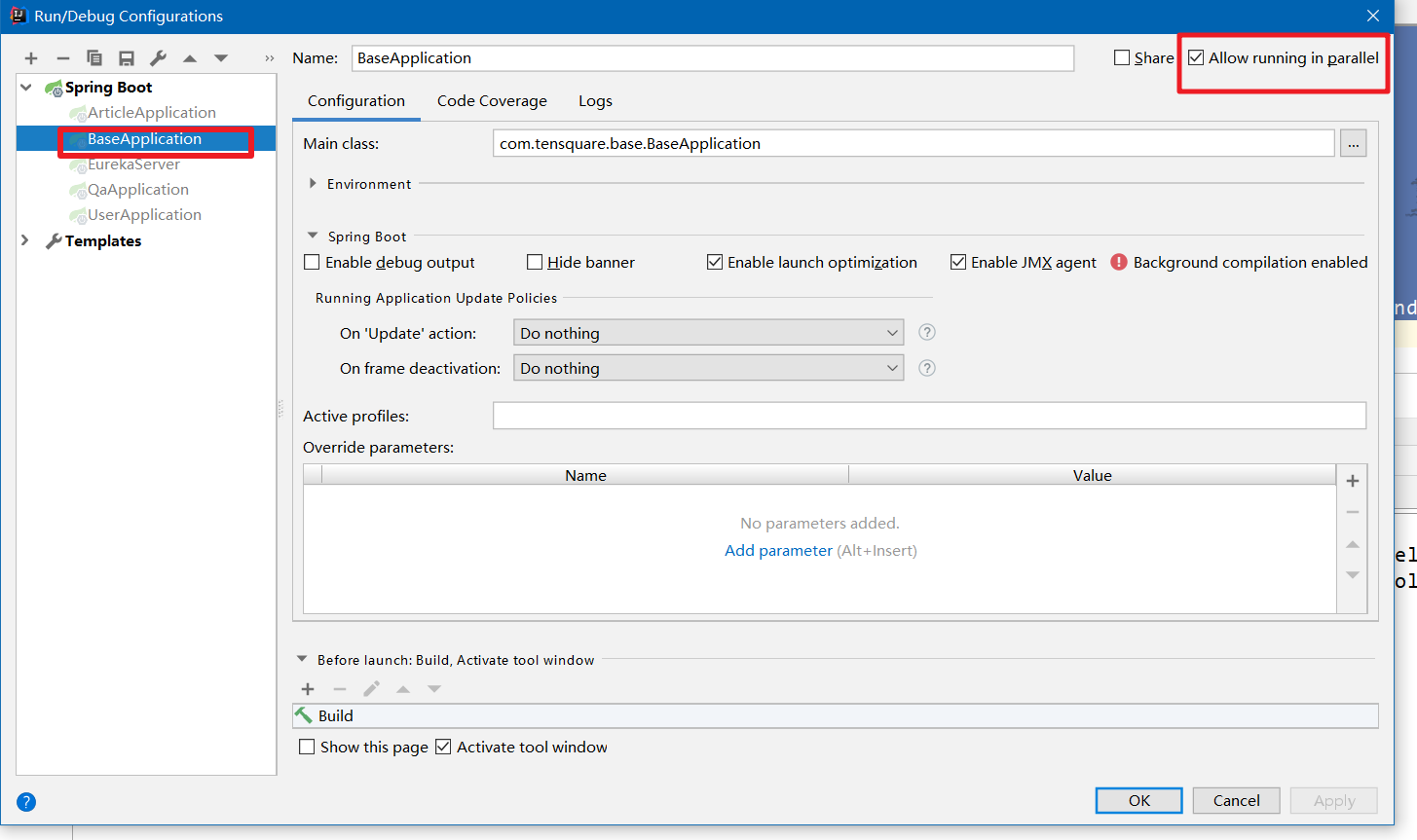The image size is (1417, 840).
Task: Open the On frame deactivation dropdown
Action: click(708, 368)
